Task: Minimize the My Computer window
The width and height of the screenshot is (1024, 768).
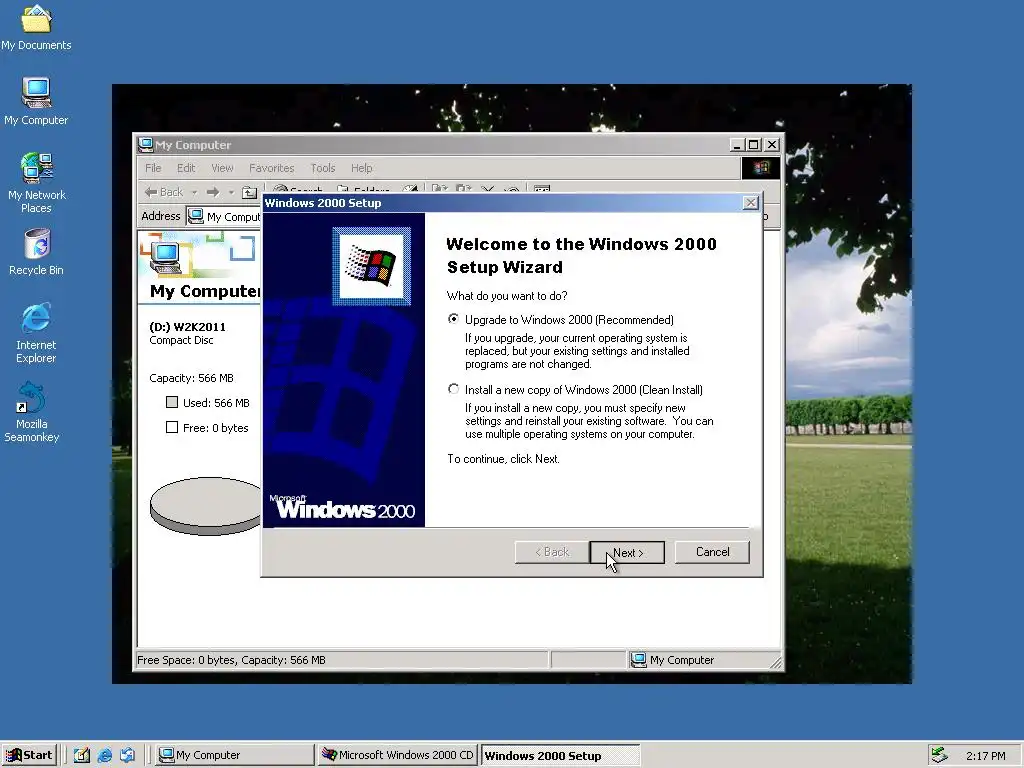Action: 737,144
